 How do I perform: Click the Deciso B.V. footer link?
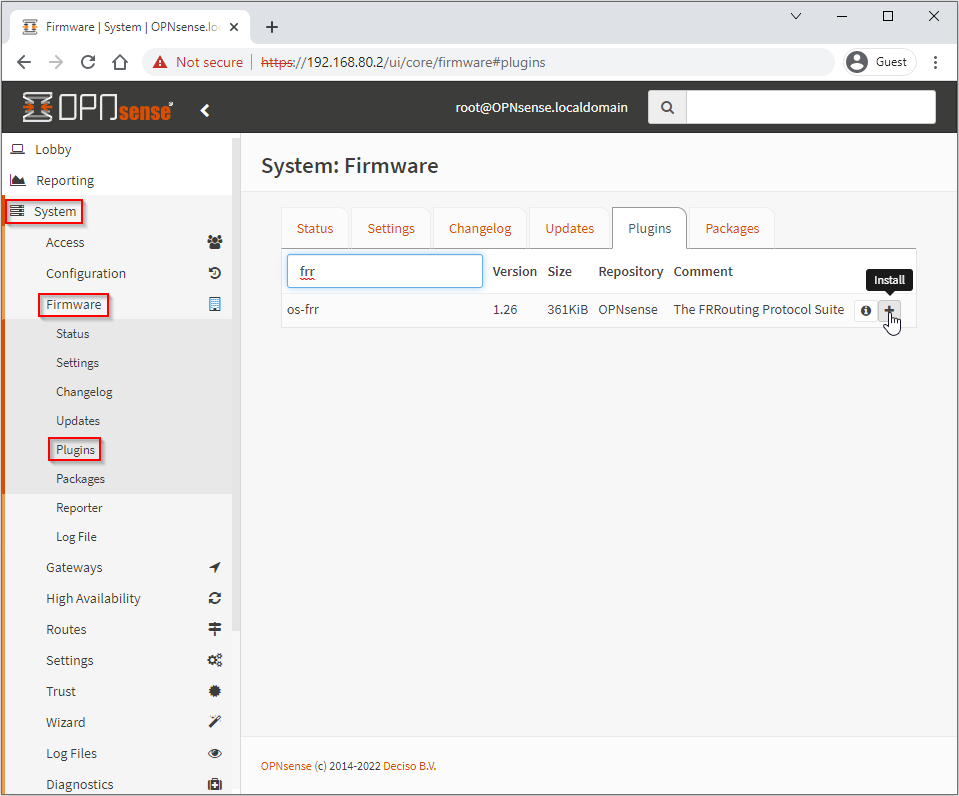click(410, 766)
